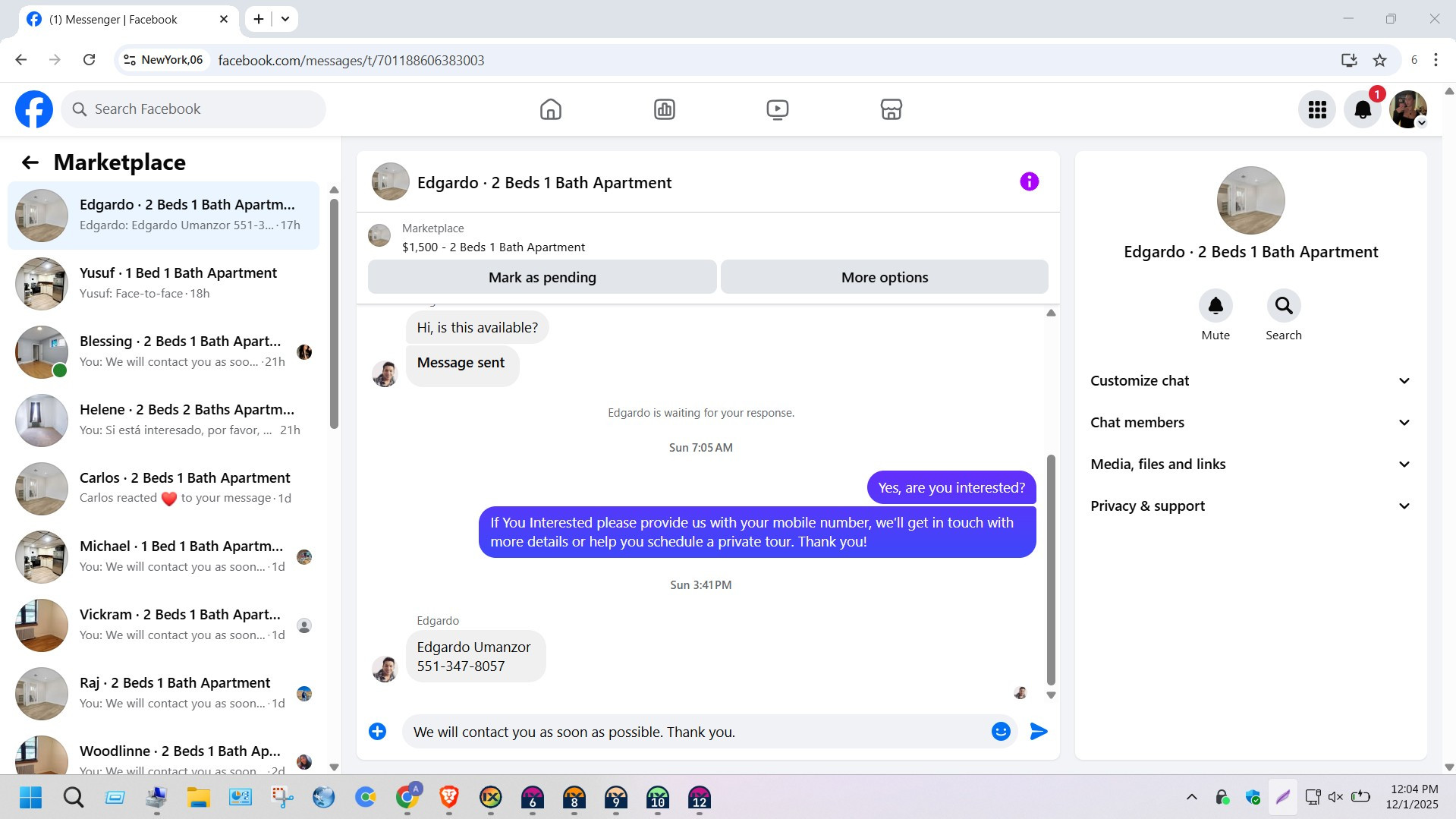Search in conversation magnifier icon
Image resolution: width=1456 pixels, height=819 pixels.
1284,306
